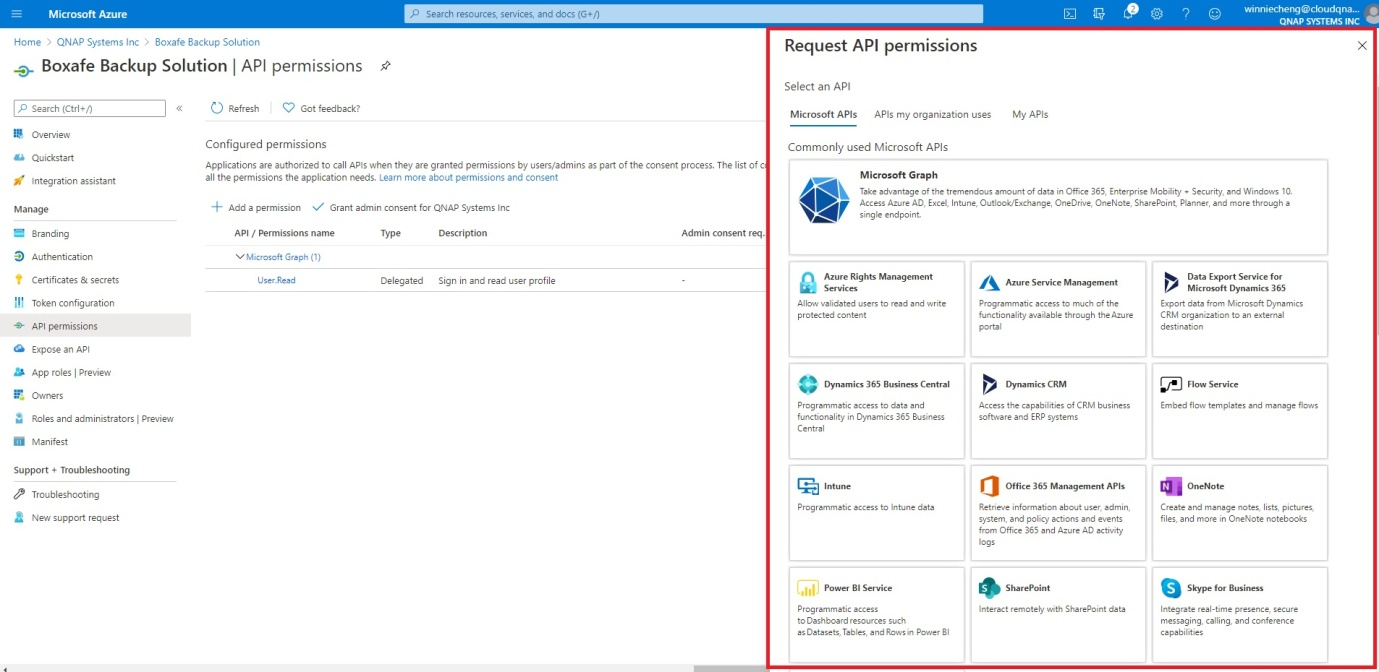The image size is (1379, 672).
Task: Click the Microsoft Azure logo text
Action: [x=88, y=14]
